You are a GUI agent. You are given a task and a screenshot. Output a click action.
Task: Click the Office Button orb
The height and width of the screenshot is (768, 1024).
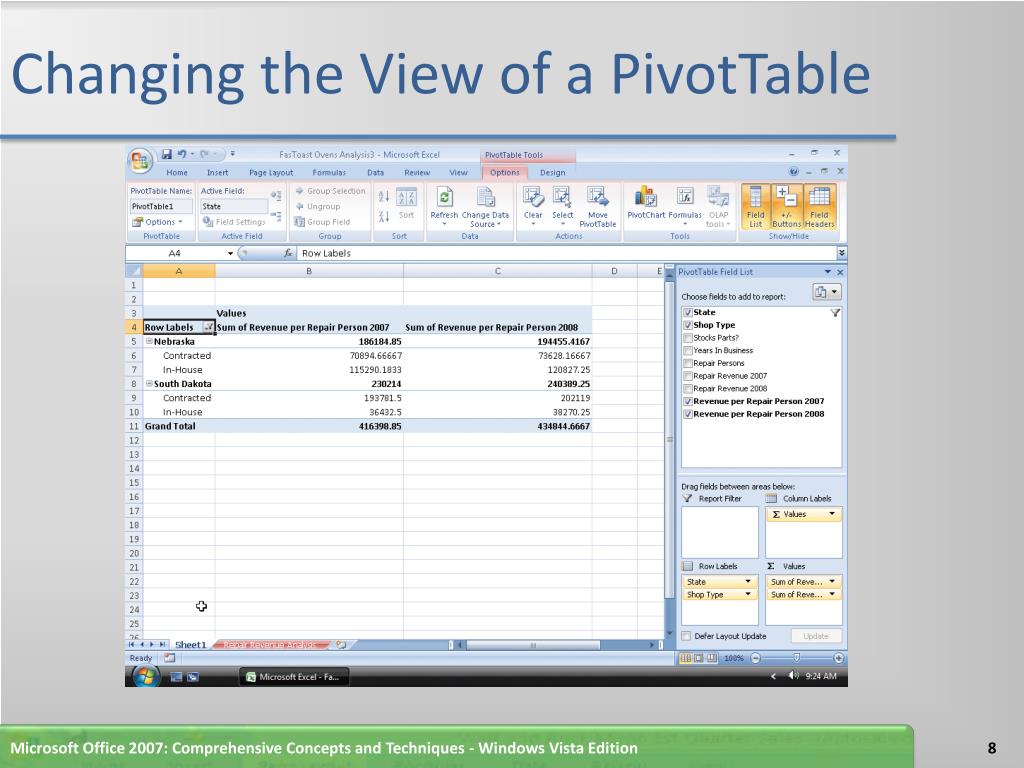point(140,161)
